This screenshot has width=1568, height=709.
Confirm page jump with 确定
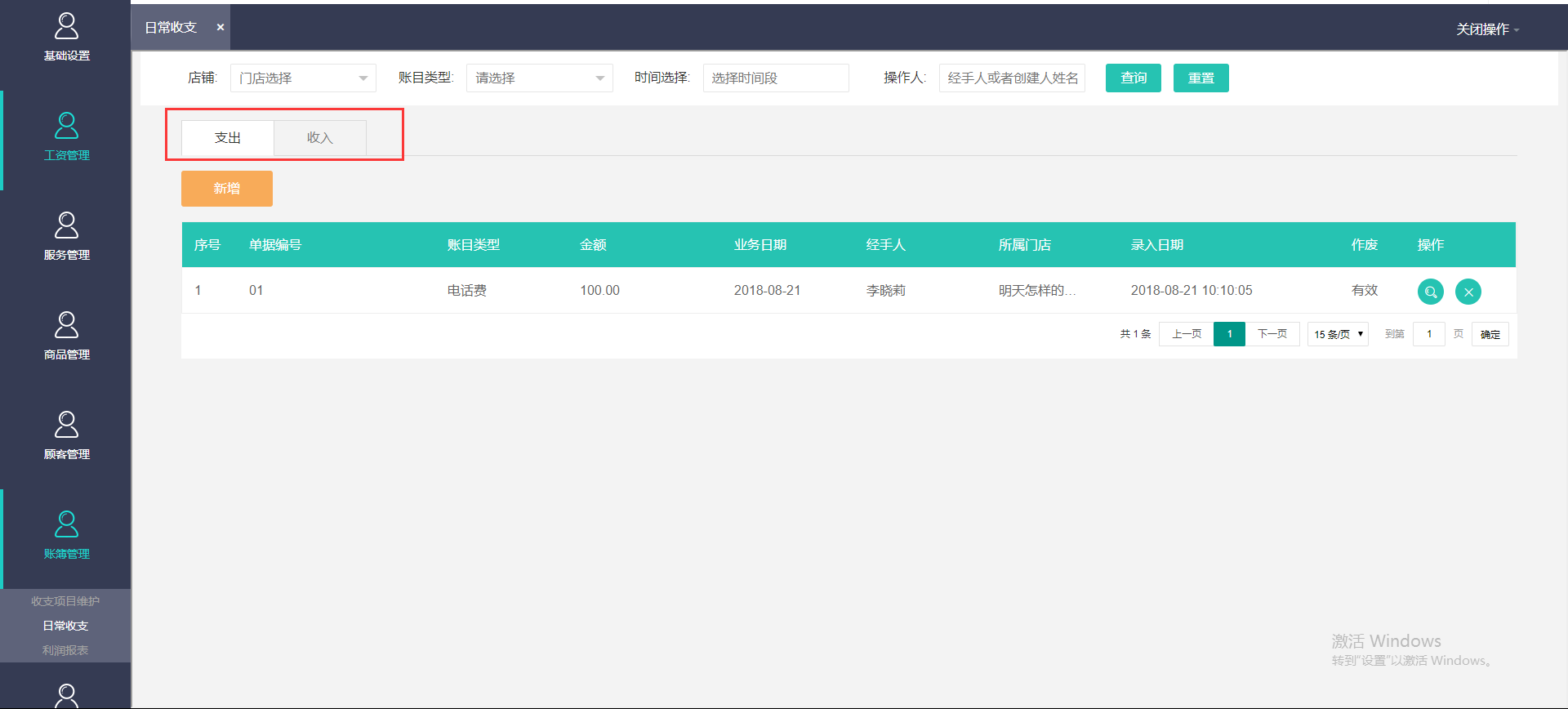click(x=1490, y=334)
